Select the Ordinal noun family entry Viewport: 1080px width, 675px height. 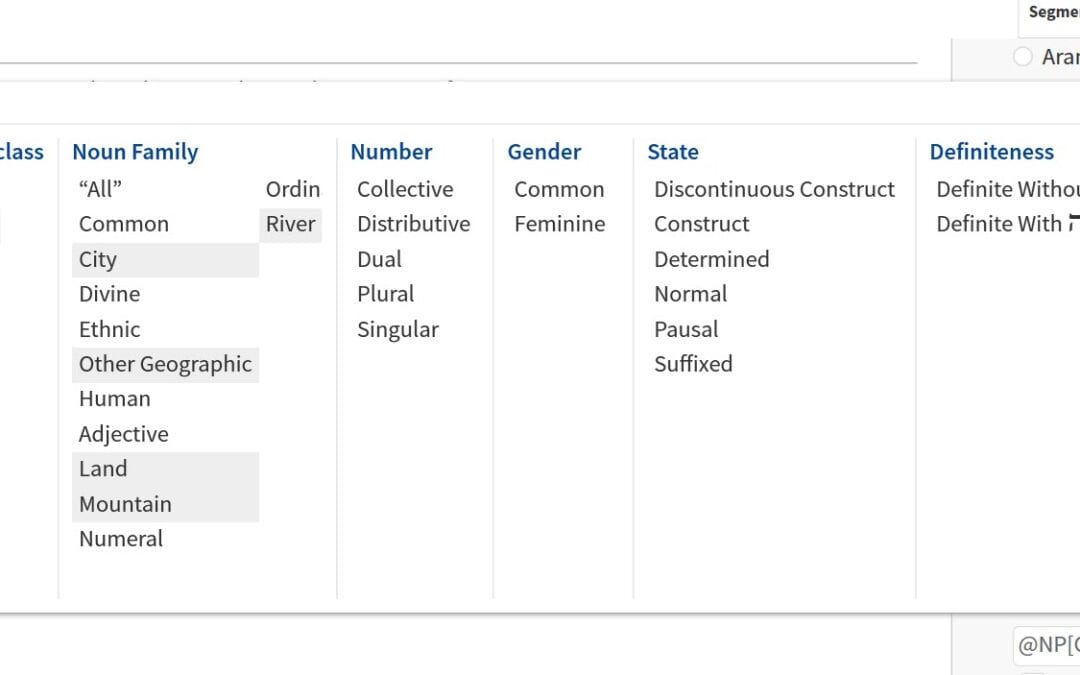click(x=293, y=189)
